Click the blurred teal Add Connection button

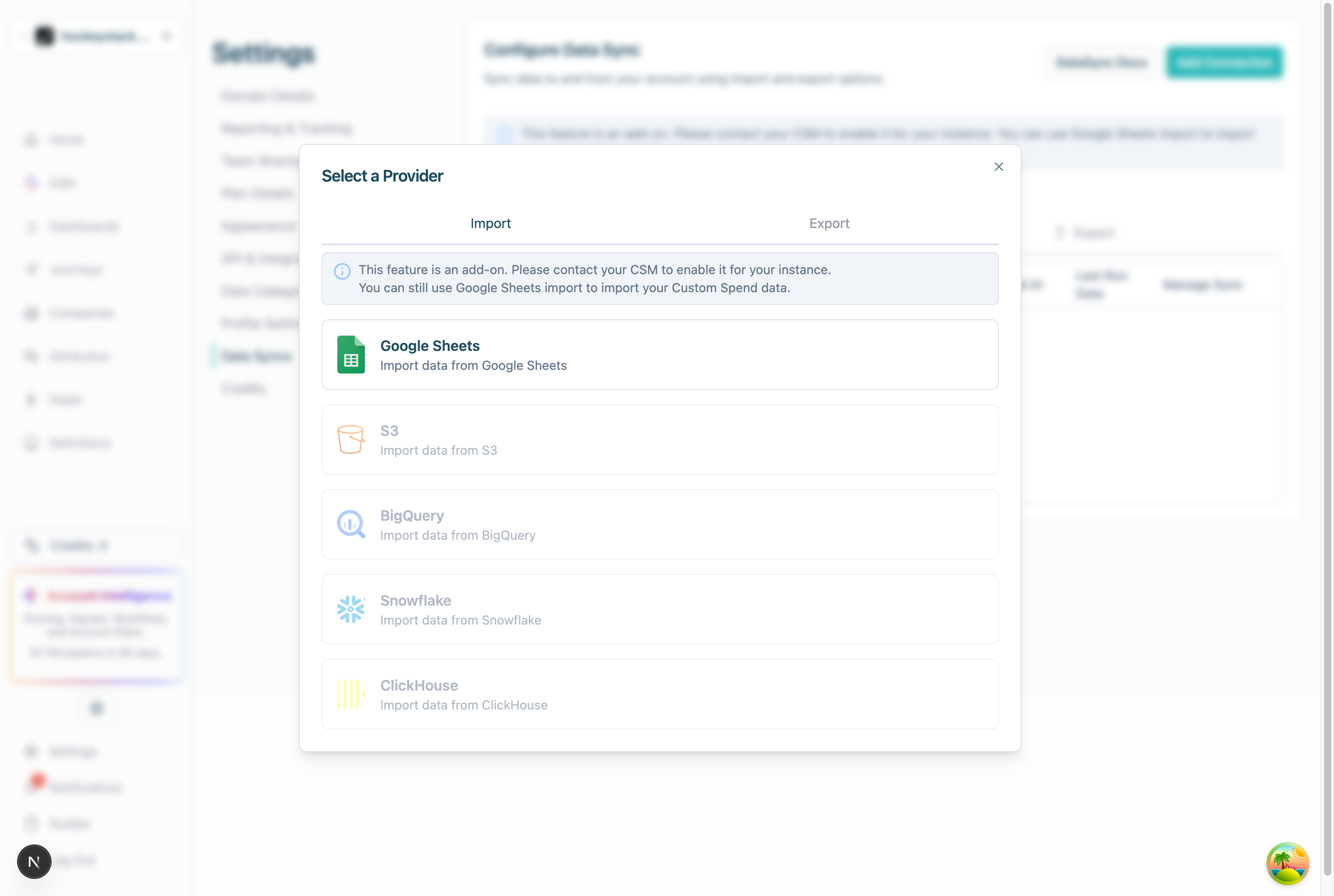click(x=1224, y=62)
